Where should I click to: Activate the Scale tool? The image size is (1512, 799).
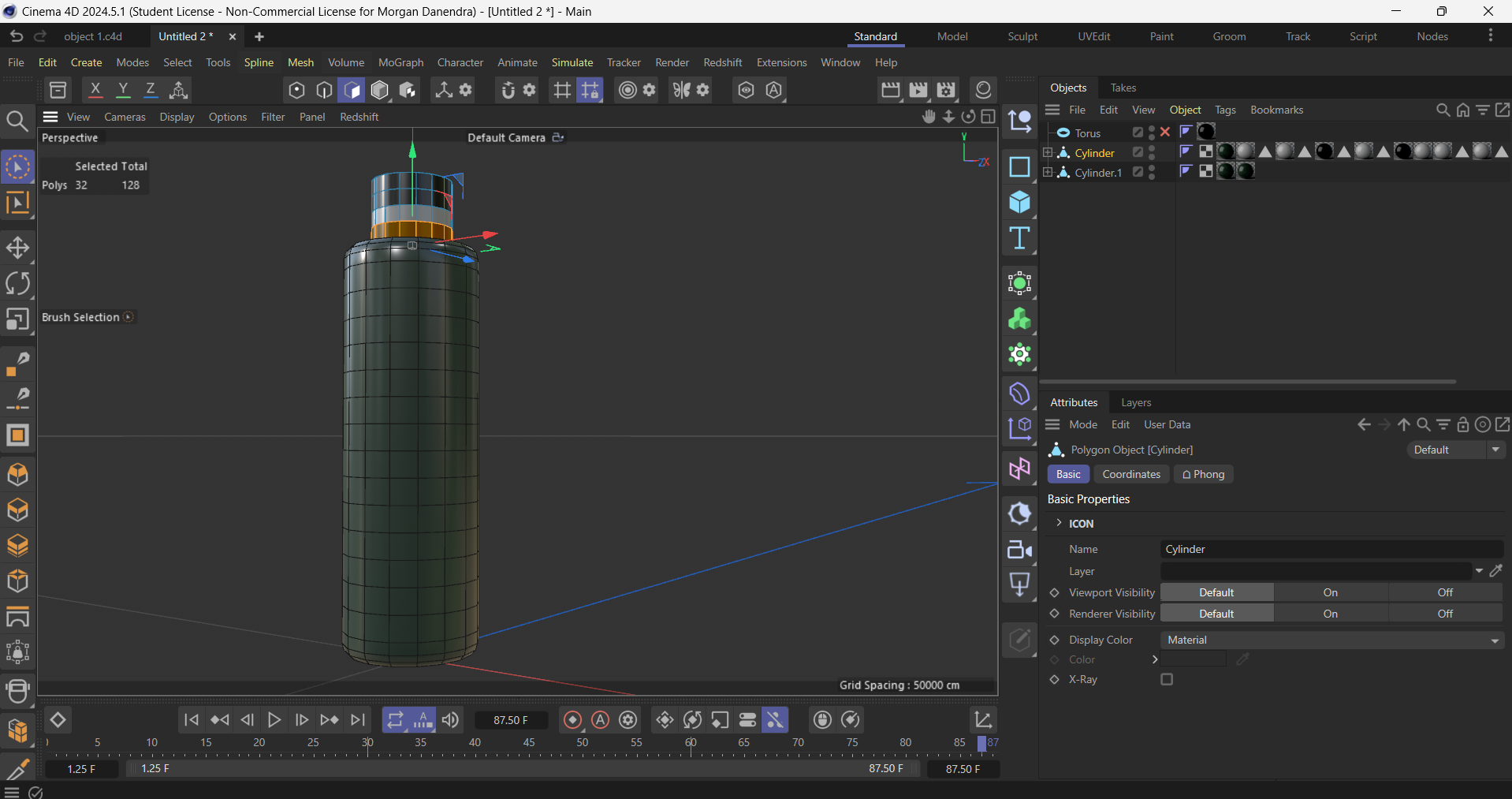click(x=17, y=319)
